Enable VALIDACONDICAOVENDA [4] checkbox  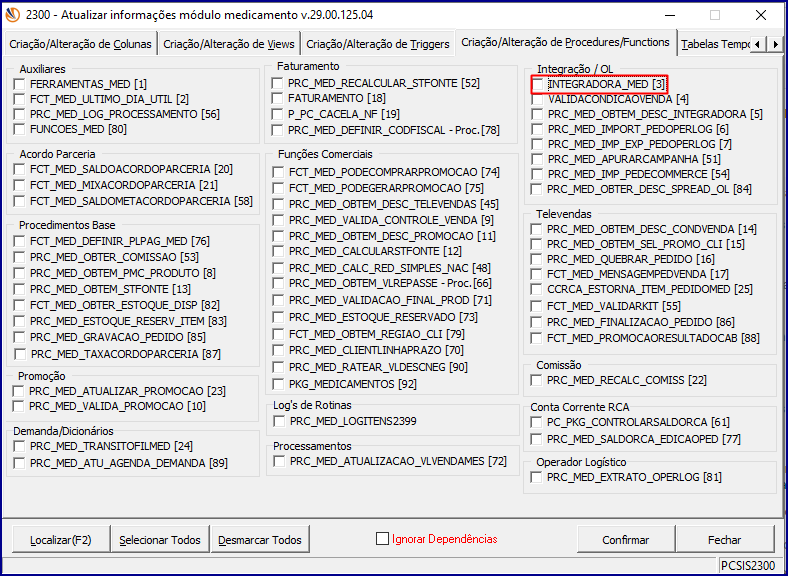[x=538, y=100]
